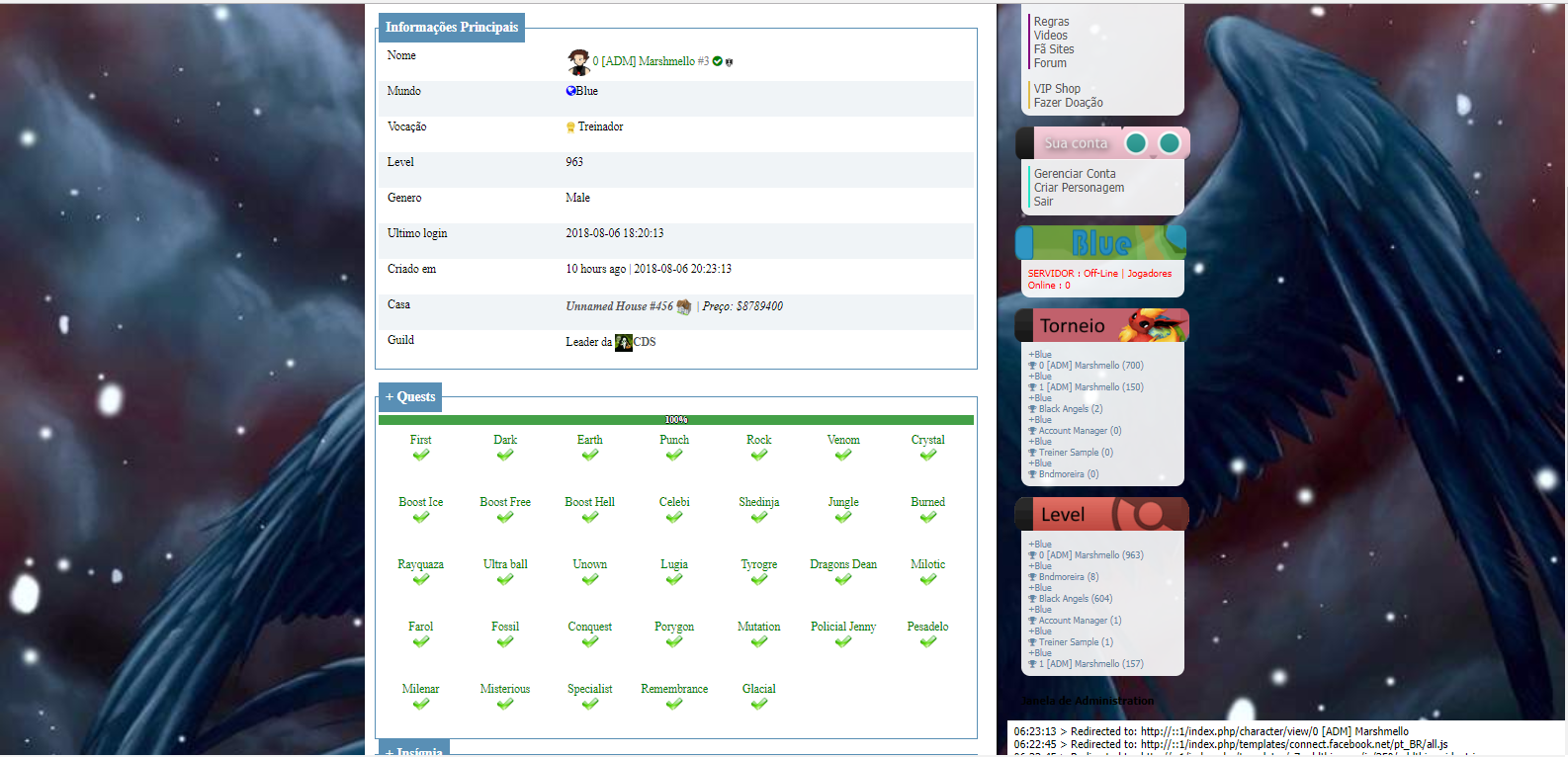Screen dimensions: 1568x757
Task: Click the gold medal icon beside Treinador
Action: (x=570, y=126)
